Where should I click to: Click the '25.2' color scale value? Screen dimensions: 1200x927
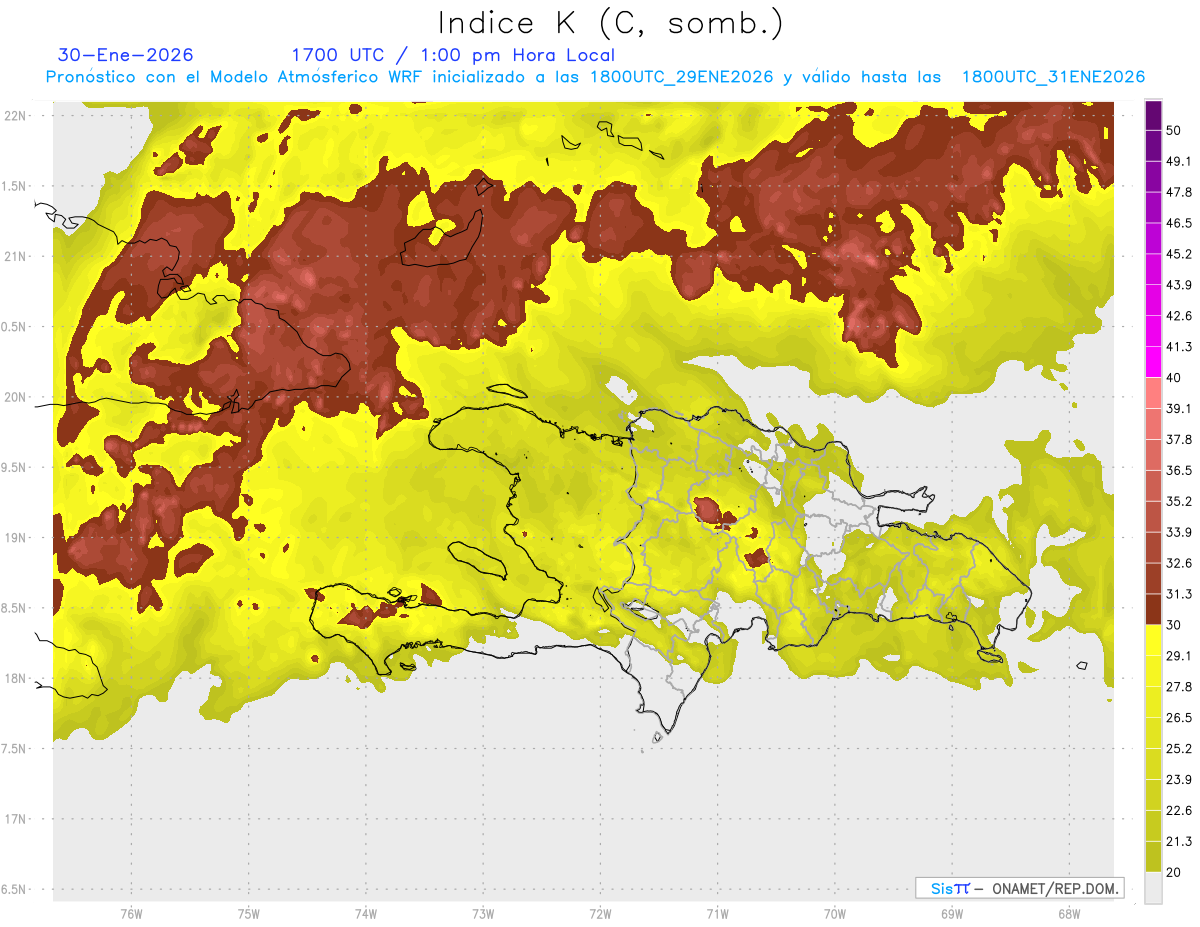(1179, 748)
